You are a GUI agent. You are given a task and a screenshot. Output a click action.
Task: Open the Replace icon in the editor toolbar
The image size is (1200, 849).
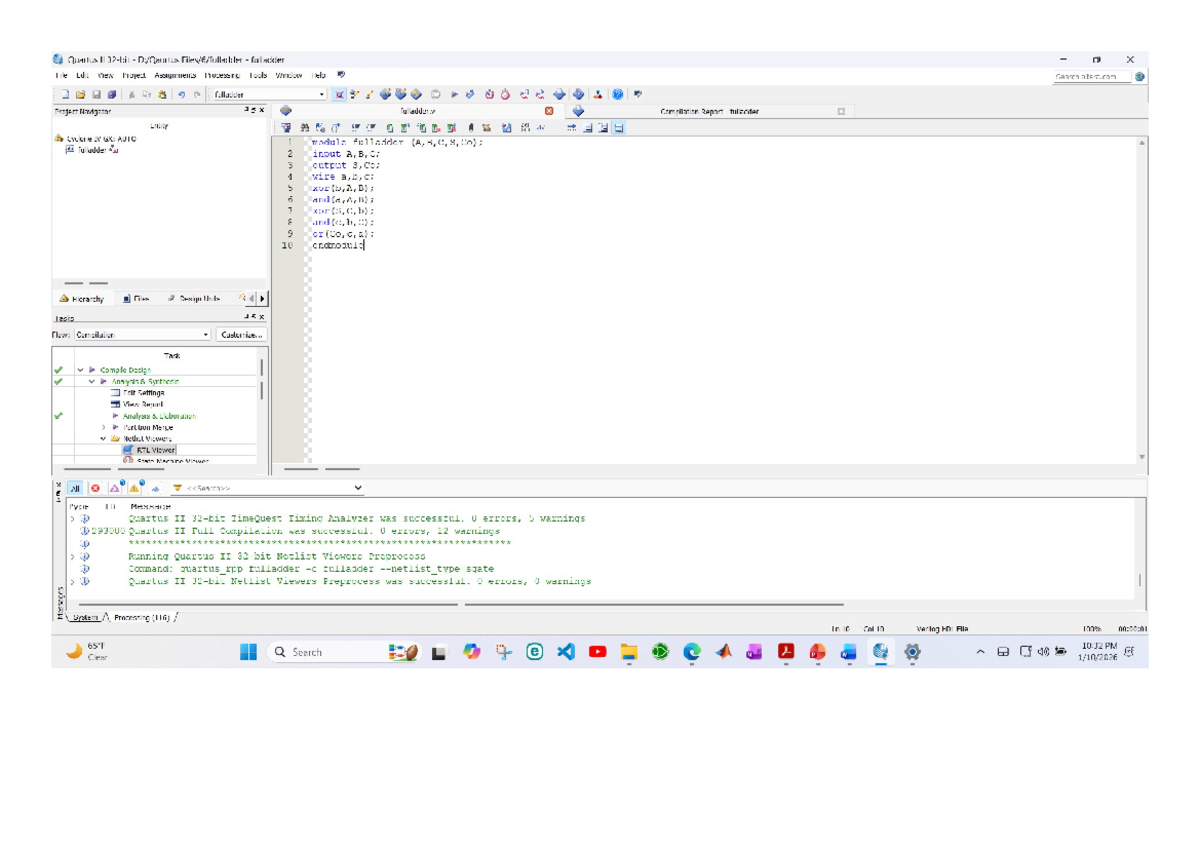pos(319,127)
